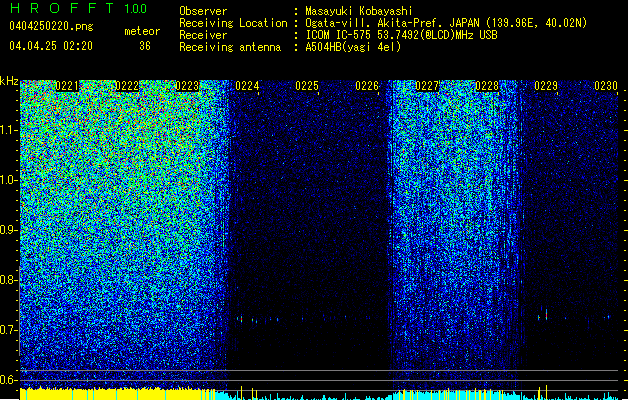Screen dimensions: 629x400
Task: Click the kHz axis unit label
Action: click(9, 81)
